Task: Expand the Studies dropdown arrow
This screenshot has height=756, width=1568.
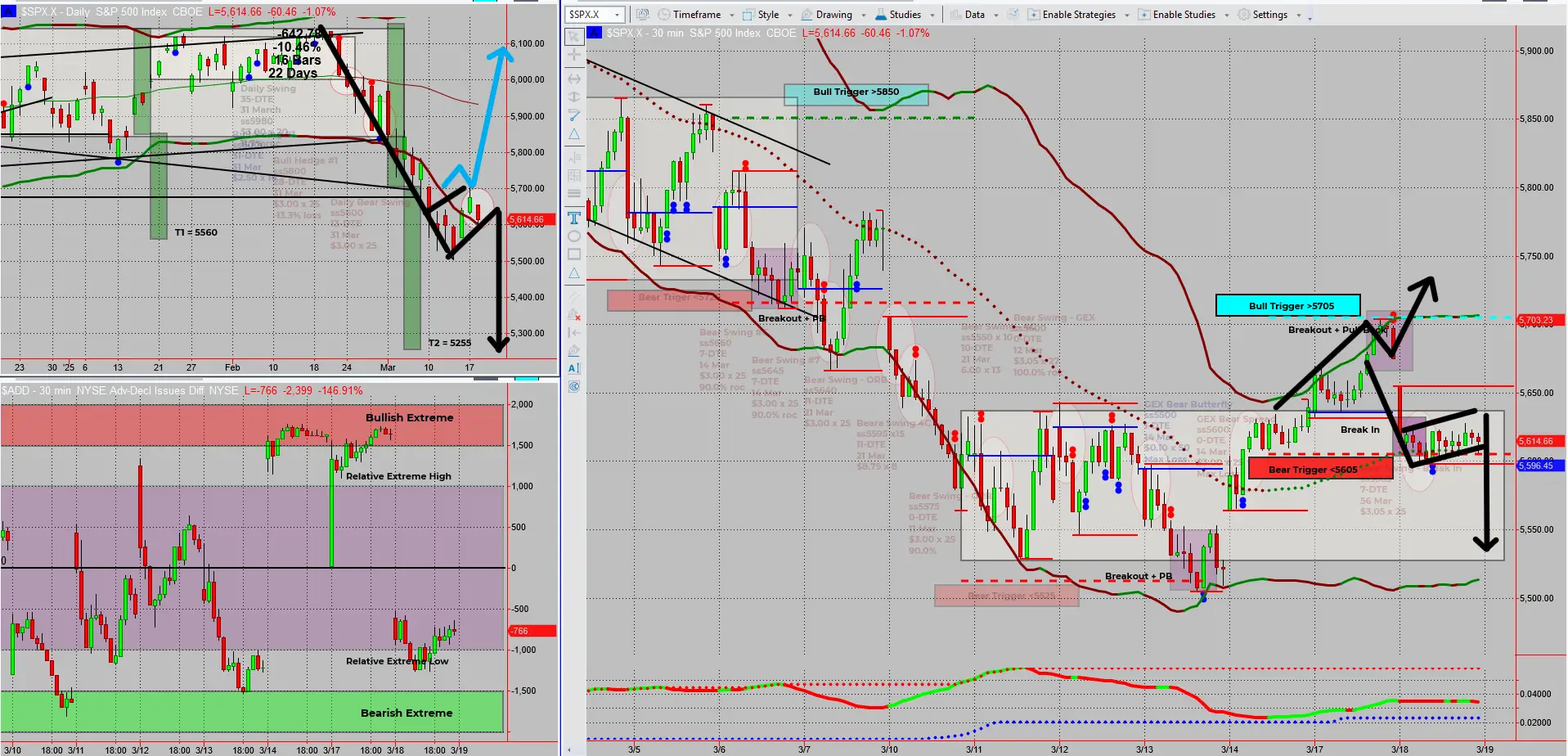Action: coord(932,15)
